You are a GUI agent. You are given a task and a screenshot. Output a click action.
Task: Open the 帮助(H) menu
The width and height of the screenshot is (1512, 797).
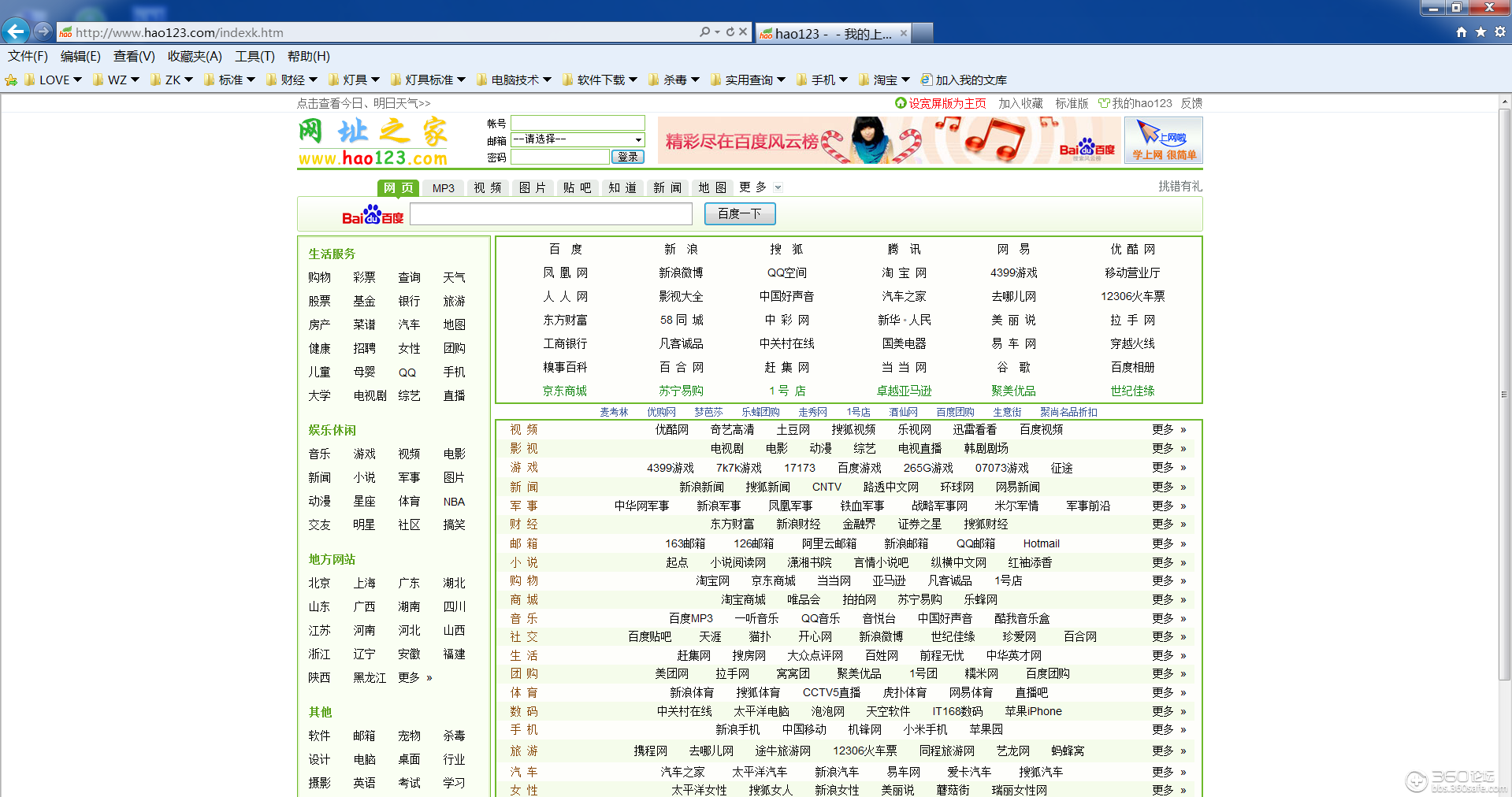(x=308, y=56)
